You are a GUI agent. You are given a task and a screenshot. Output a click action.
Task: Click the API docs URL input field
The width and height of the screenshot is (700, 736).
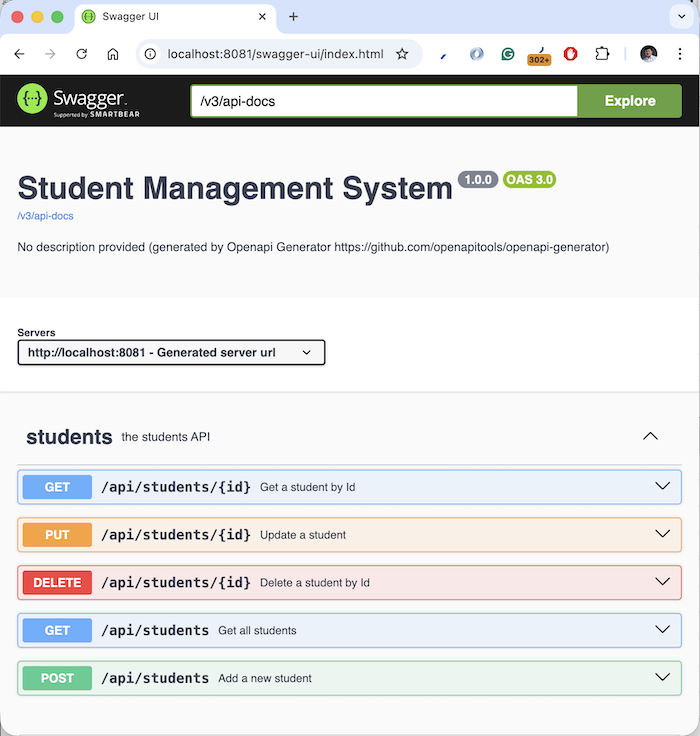click(383, 101)
